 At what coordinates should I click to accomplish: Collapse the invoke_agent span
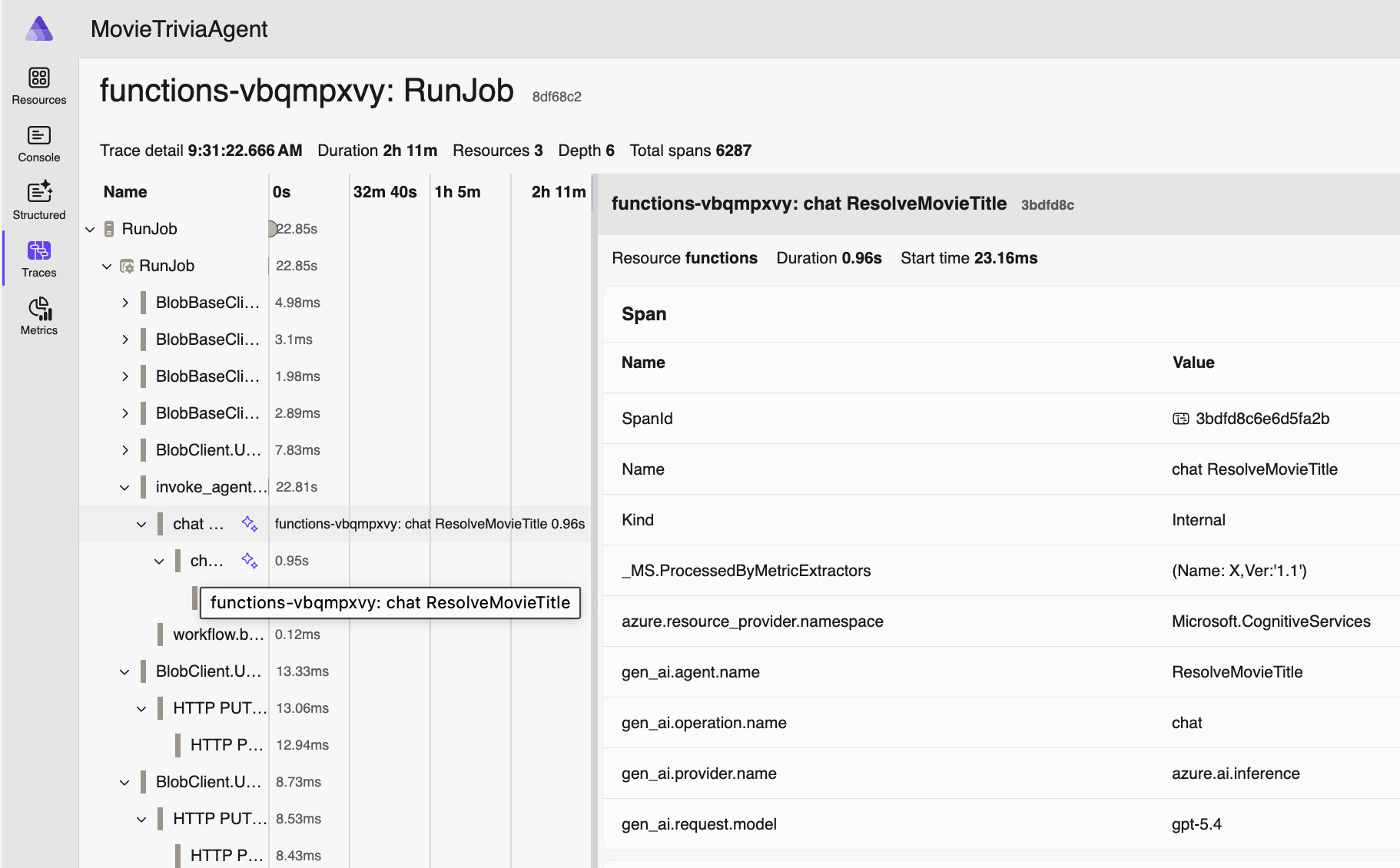[x=124, y=487]
